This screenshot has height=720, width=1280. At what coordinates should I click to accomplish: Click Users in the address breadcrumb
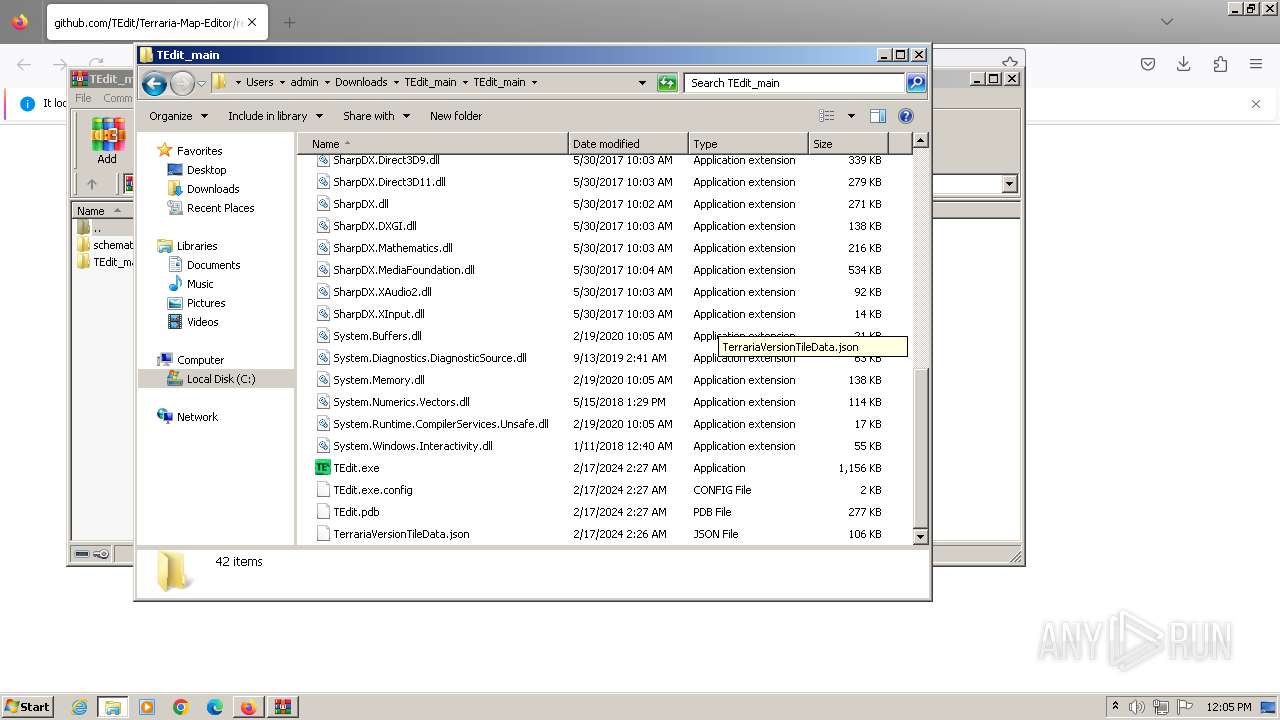point(260,83)
